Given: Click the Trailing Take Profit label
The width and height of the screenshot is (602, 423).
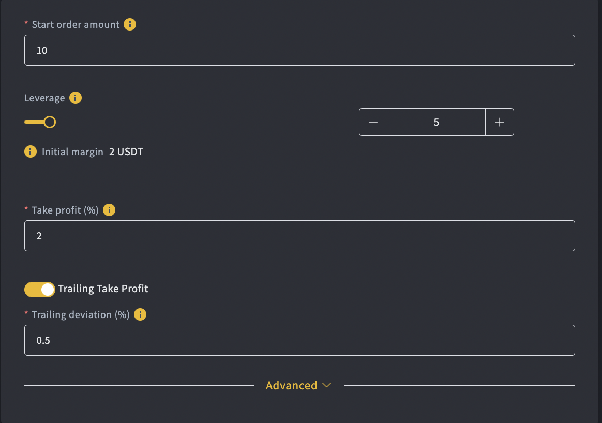Looking at the screenshot, I should pos(103,289).
